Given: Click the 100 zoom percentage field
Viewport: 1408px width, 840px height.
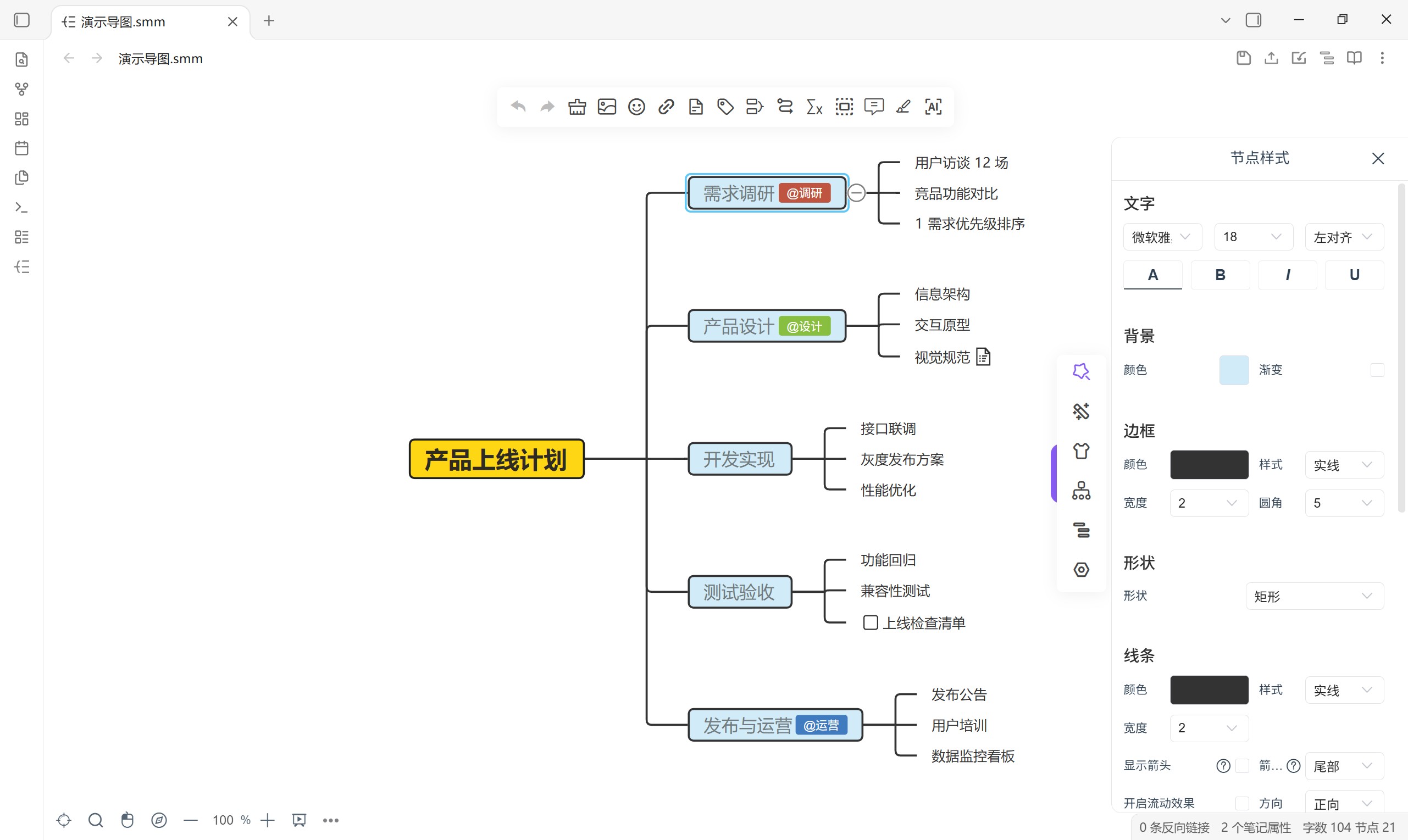Looking at the screenshot, I should [223, 820].
